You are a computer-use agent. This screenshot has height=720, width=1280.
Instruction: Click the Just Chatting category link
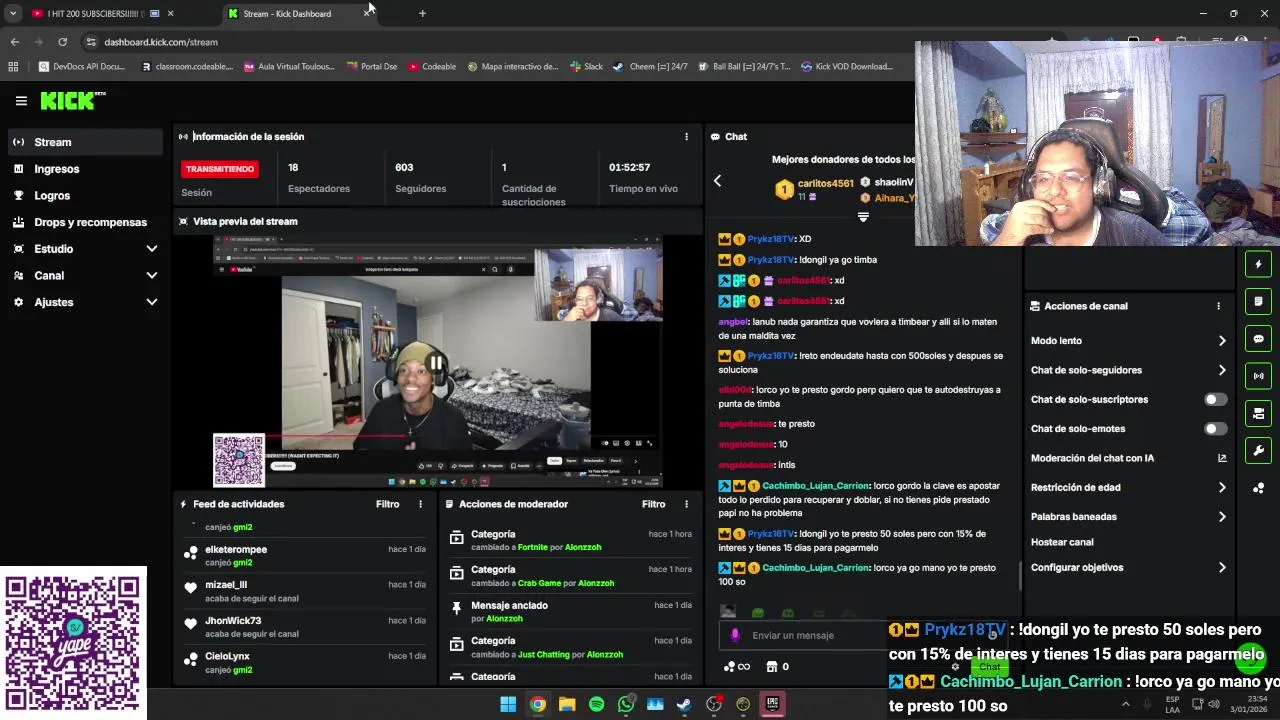[x=543, y=655]
